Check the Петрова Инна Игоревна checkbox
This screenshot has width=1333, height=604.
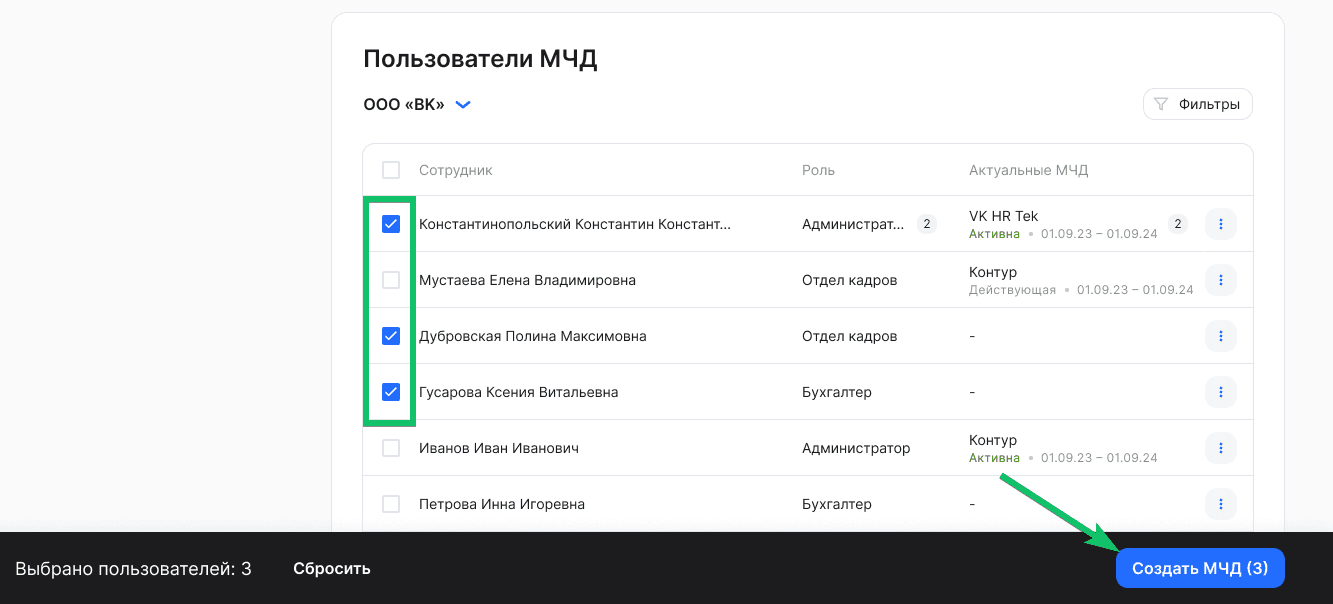pos(391,504)
